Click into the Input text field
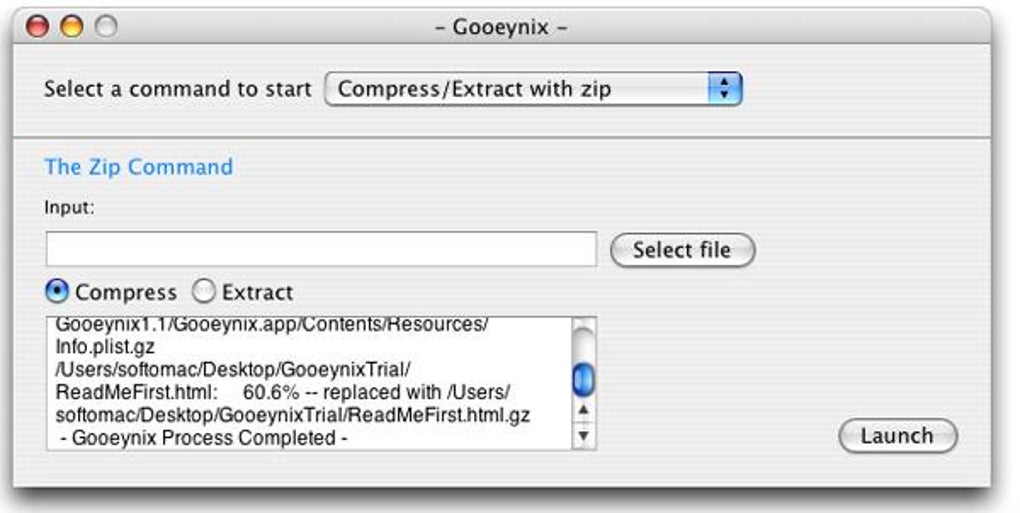 321,249
